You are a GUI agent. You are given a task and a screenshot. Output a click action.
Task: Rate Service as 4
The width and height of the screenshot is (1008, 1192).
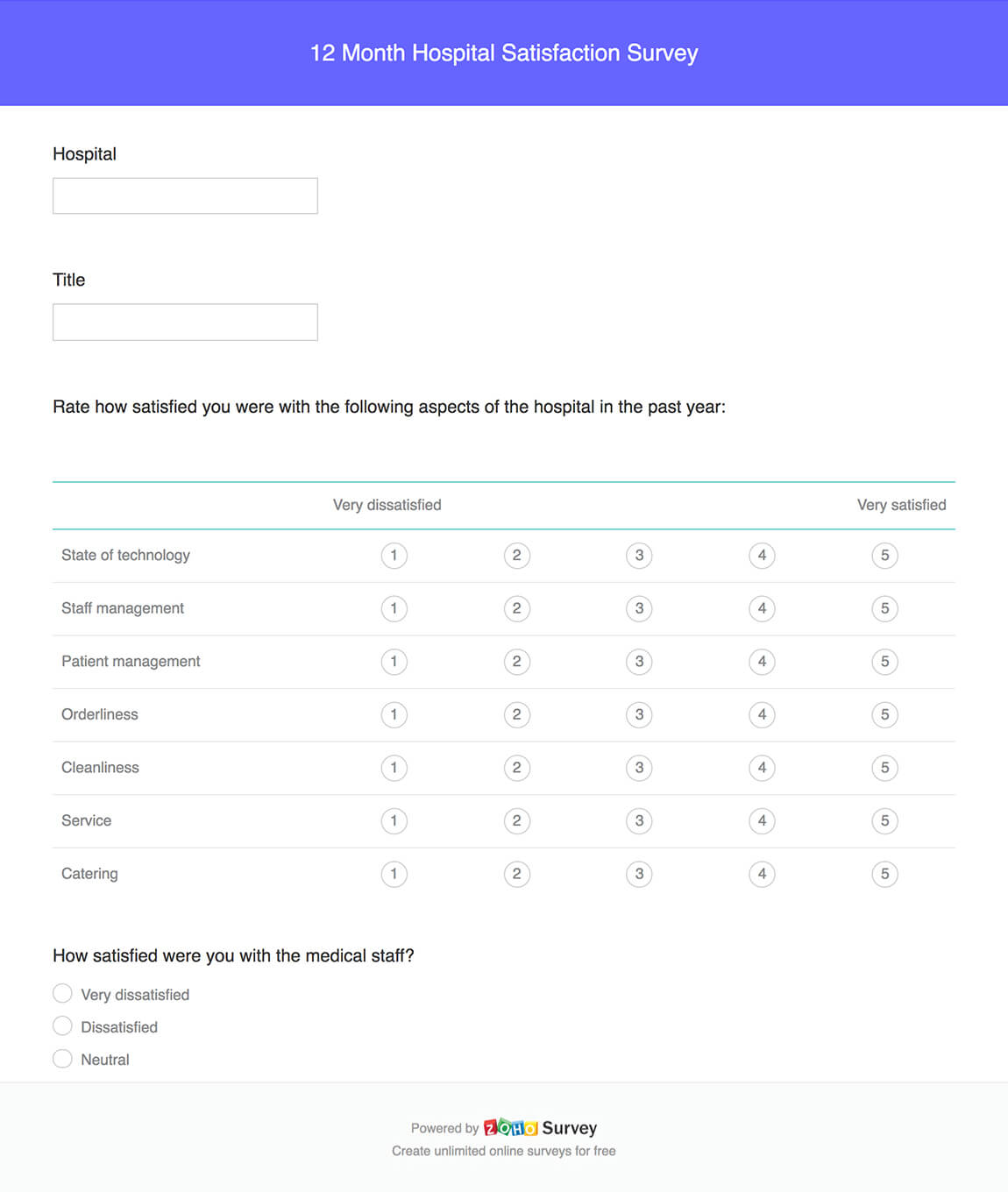(x=762, y=820)
